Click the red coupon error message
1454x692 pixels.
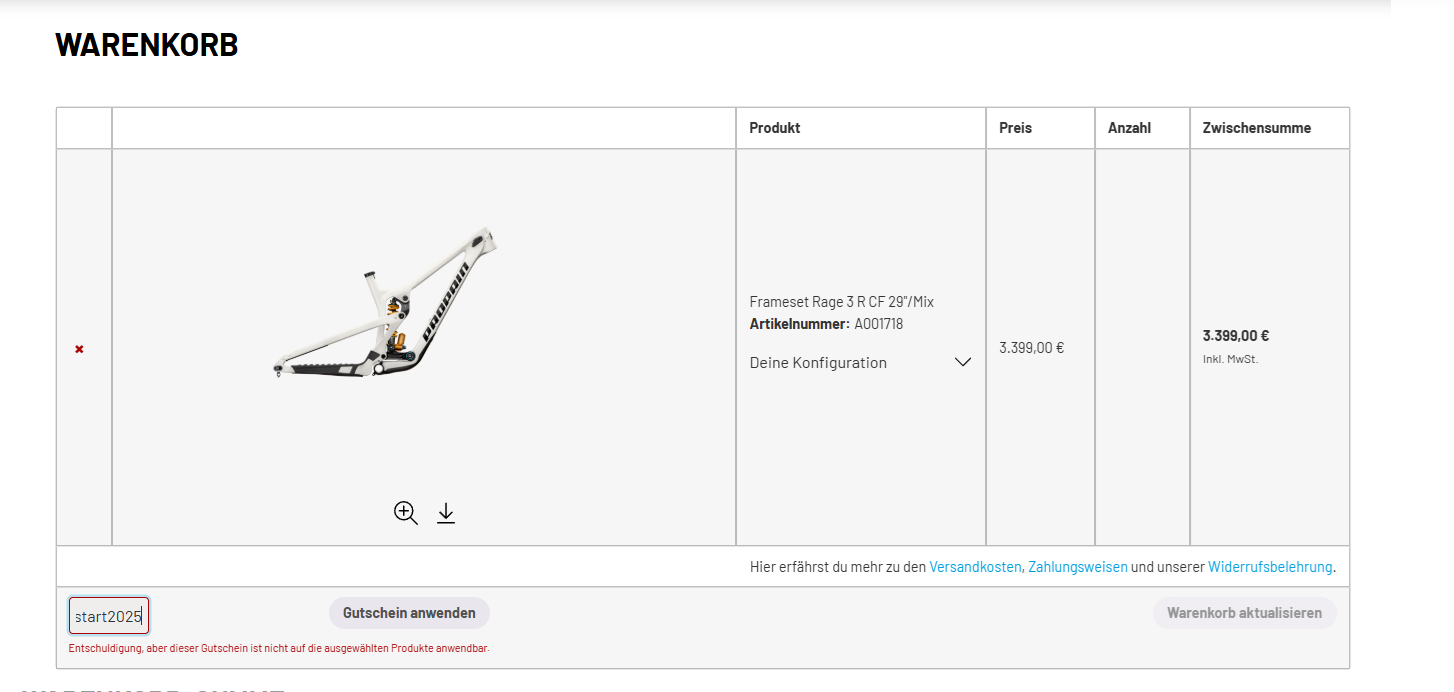(279, 649)
